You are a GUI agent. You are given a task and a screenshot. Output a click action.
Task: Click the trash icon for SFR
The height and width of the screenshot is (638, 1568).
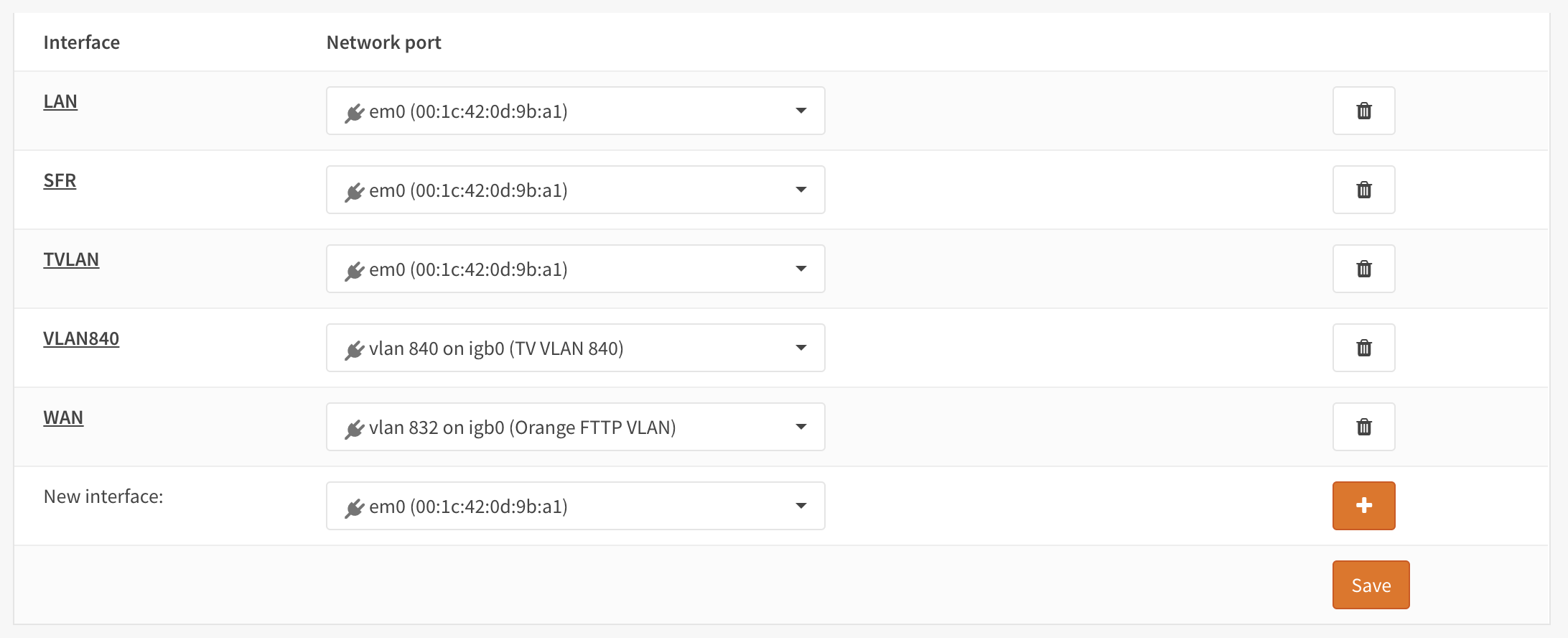(x=1363, y=189)
